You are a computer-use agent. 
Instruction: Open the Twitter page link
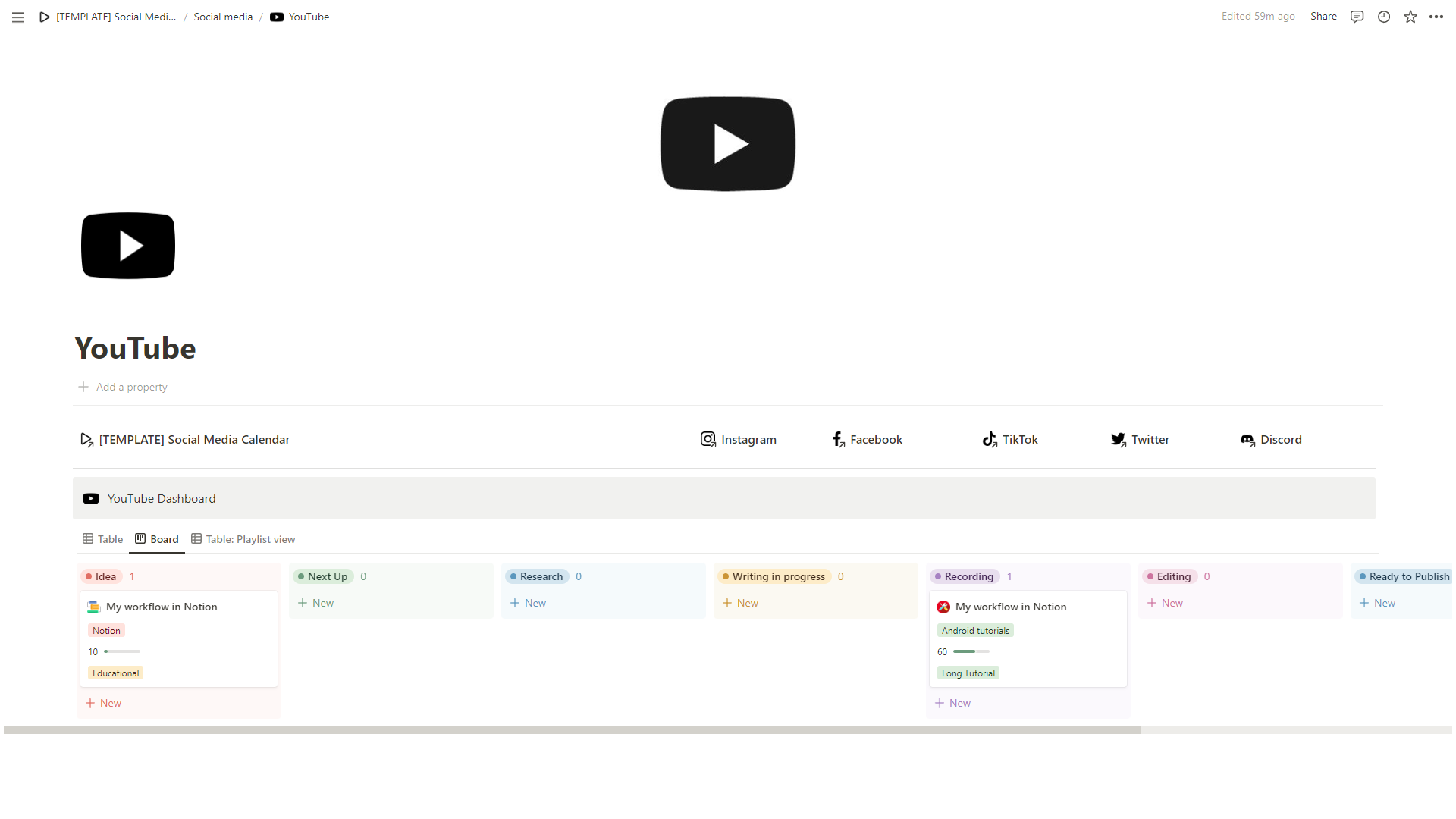1150,439
